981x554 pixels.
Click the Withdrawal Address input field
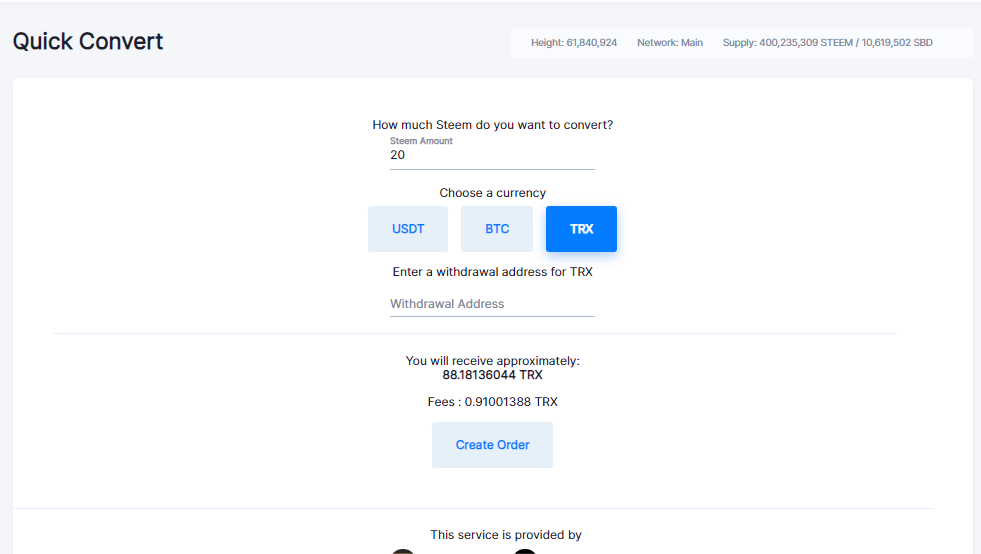[x=492, y=304]
